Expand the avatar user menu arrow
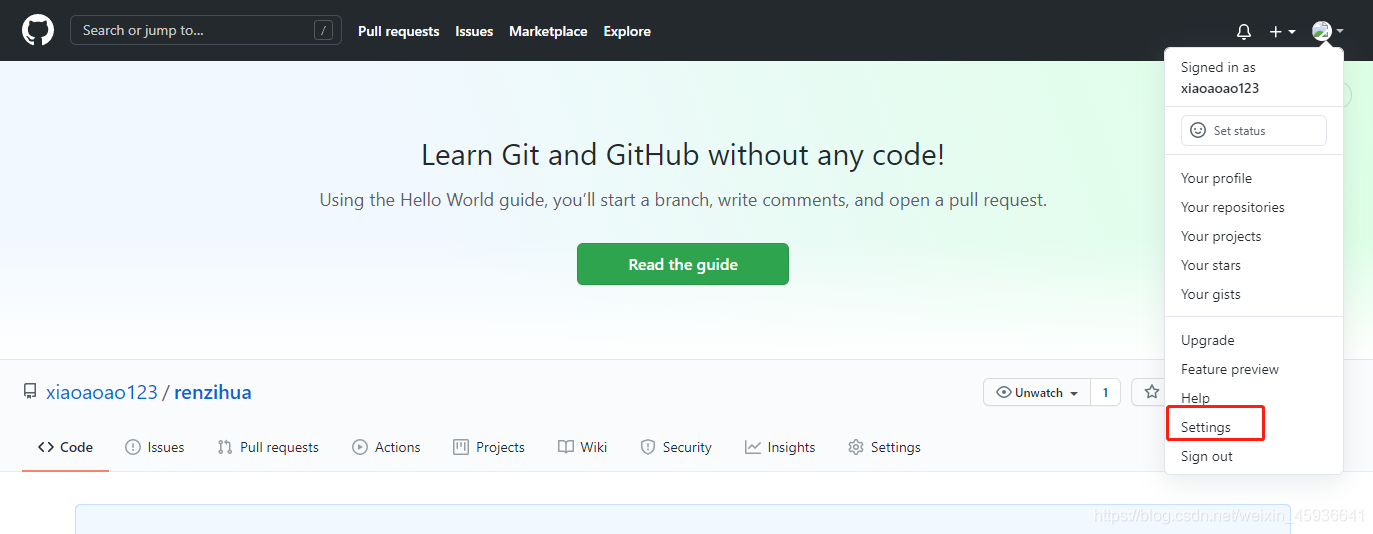The height and width of the screenshot is (534, 1373). tap(1340, 32)
